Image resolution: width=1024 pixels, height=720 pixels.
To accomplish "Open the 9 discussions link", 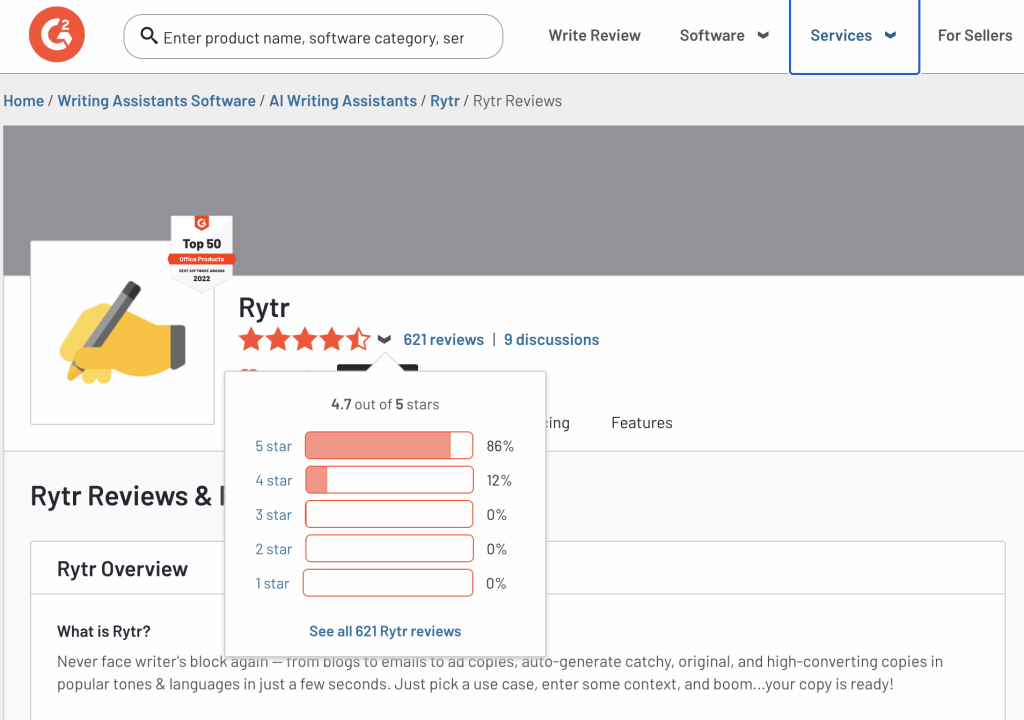I will [551, 340].
